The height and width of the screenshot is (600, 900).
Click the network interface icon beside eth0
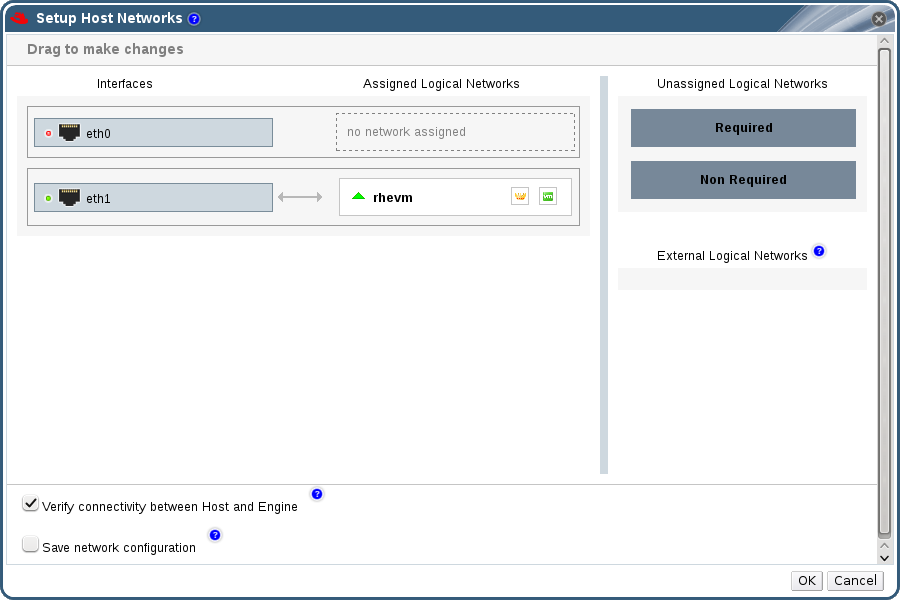[68, 131]
